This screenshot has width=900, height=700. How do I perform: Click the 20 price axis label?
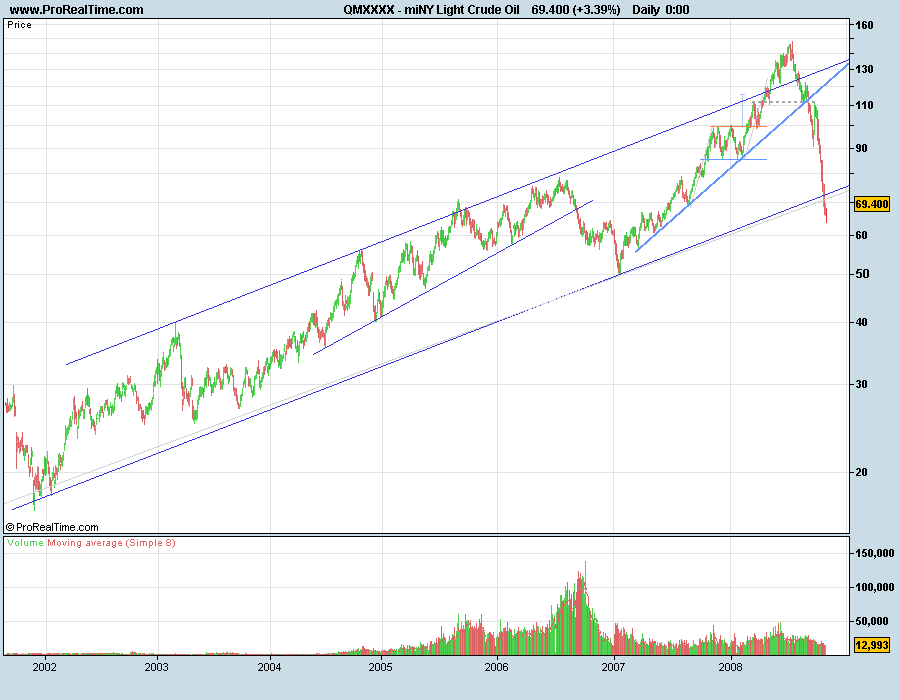862,472
